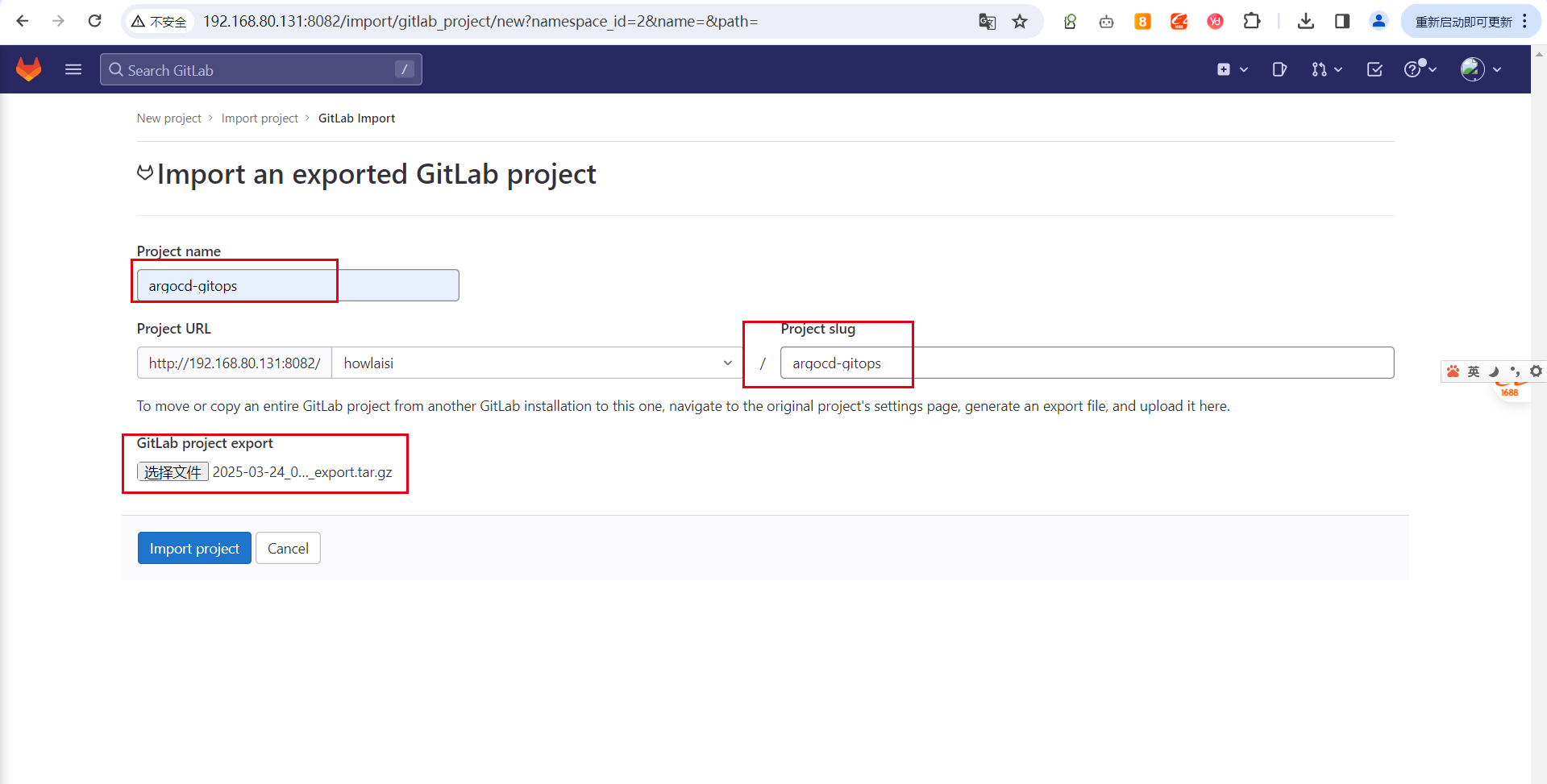Open the howlaisi namespace dropdown

[x=536, y=363]
